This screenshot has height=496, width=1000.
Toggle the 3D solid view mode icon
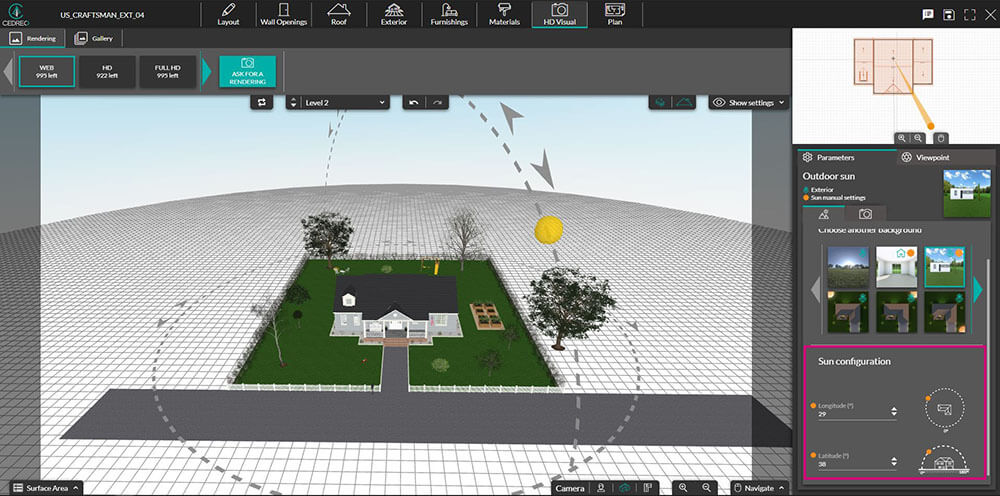point(659,102)
